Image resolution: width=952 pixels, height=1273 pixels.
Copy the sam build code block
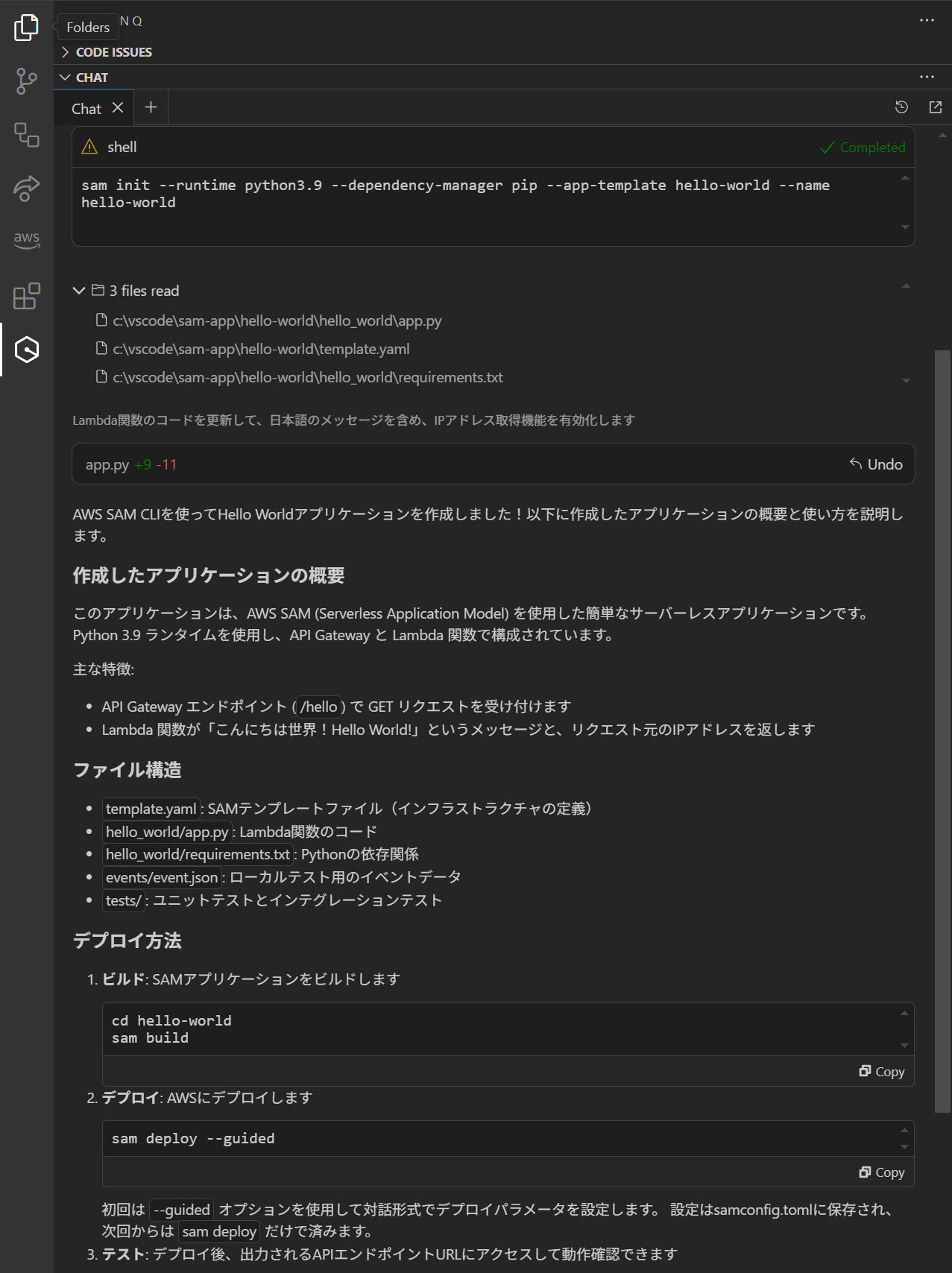tap(882, 1072)
